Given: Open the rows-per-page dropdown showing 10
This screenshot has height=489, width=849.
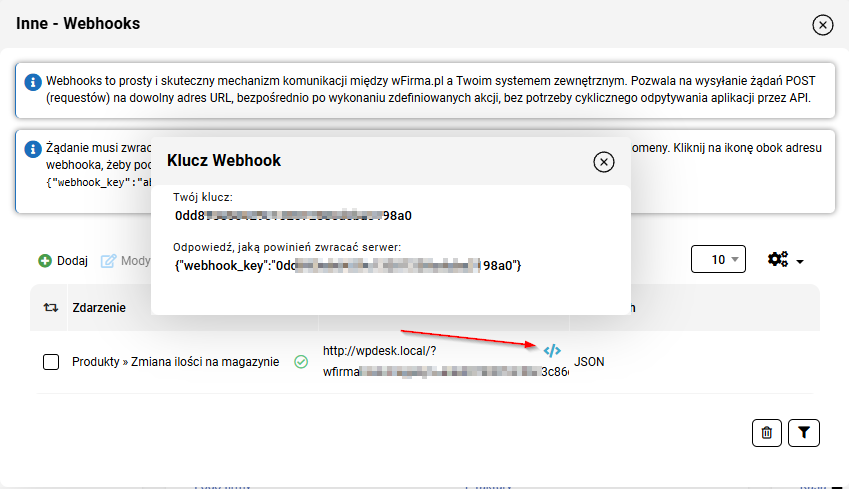Looking at the screenshot, I should coord(718,260).
